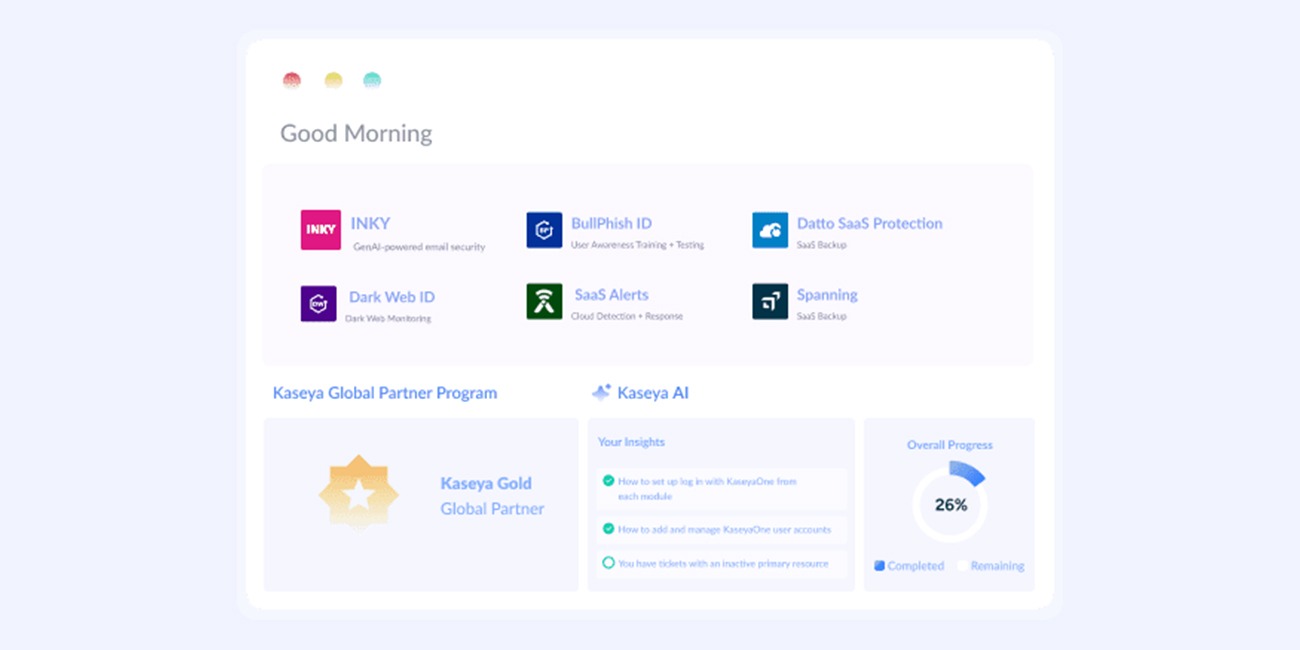Image resolution: width=1300 pixels, height=650 pixels.
Task: Select the Kaseya AI section title
Action: [653, 393]
